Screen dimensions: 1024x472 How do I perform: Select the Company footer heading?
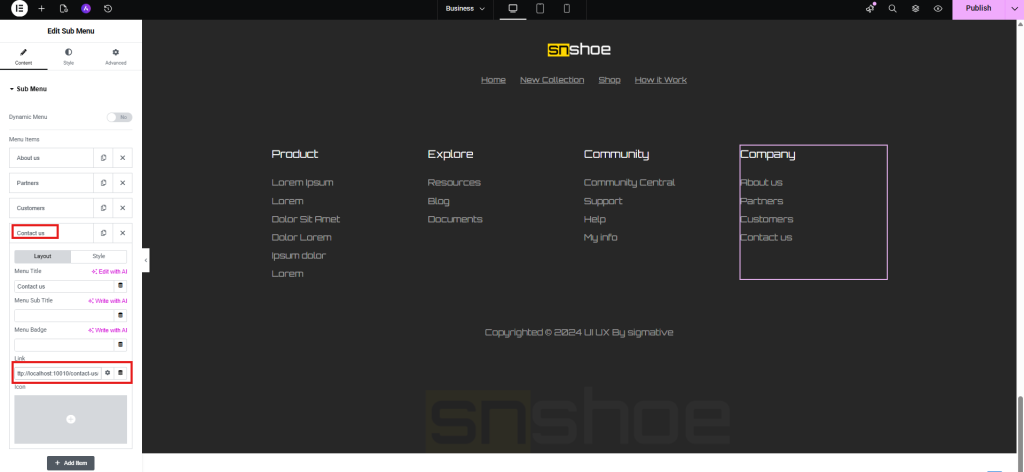click(768, 154)
